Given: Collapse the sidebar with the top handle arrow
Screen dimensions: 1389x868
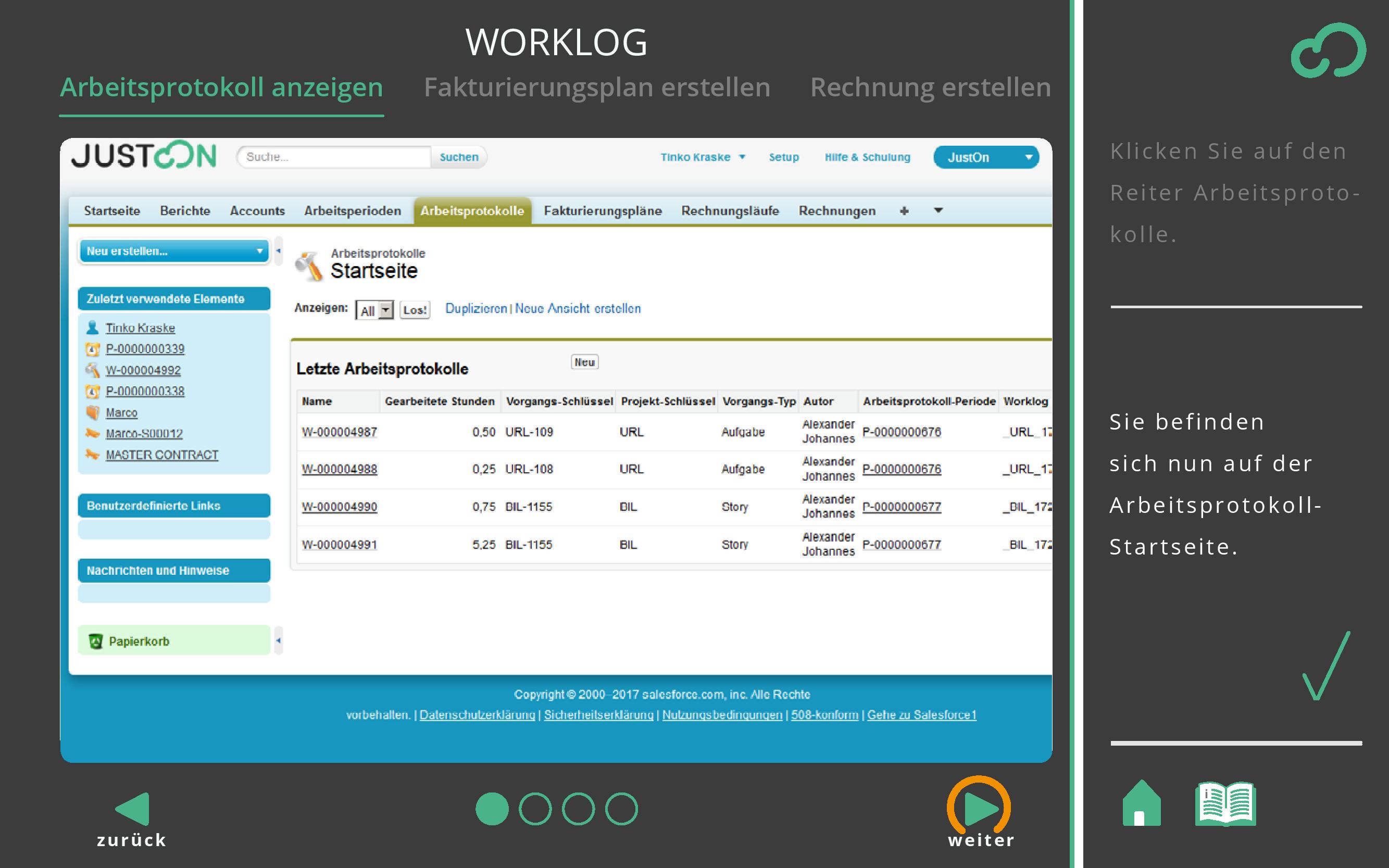Looking at the screenshot, I should pyautogui.click(x=279, y=251).
